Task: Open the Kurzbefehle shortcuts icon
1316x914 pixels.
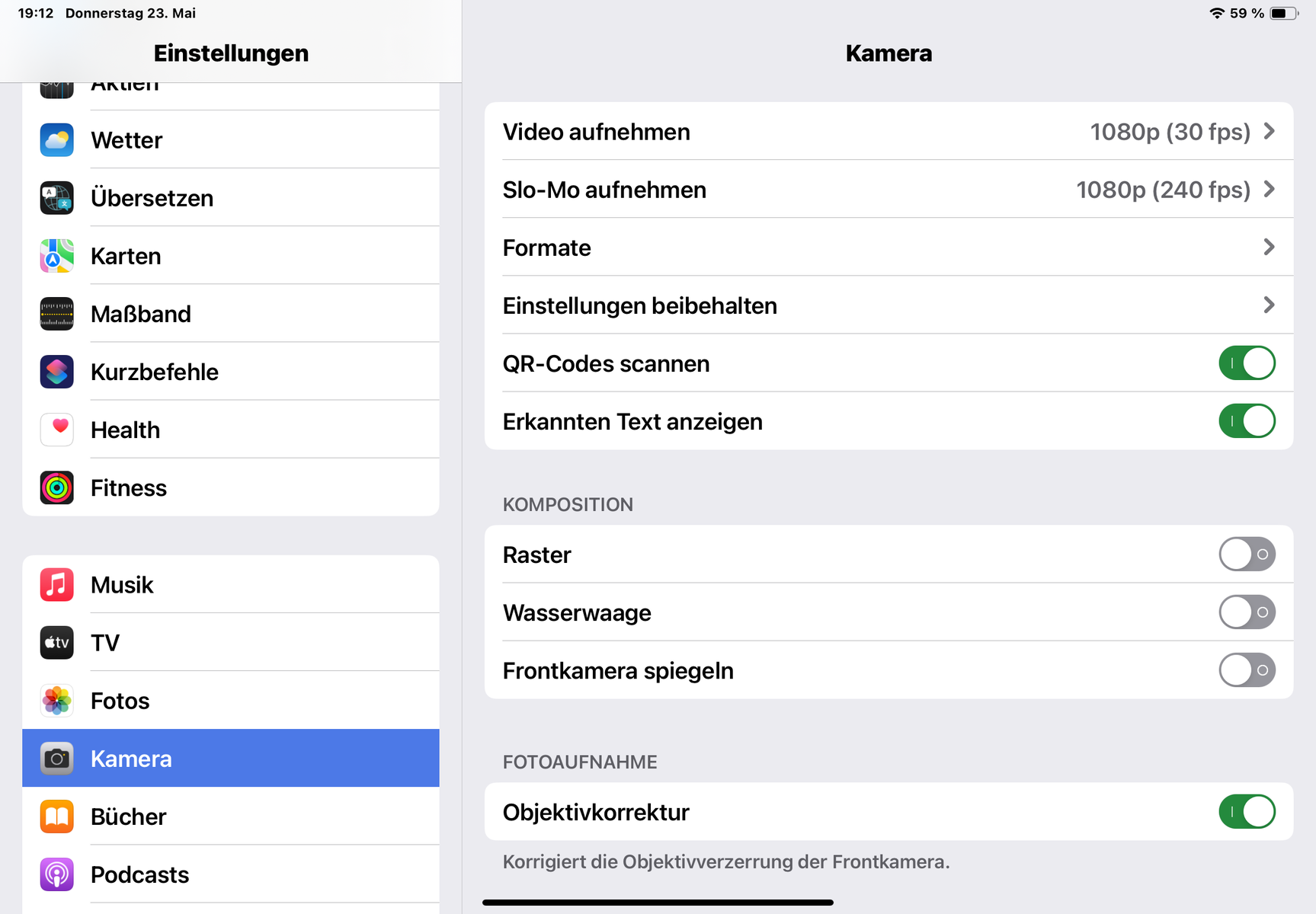Action: click(57, 372)
